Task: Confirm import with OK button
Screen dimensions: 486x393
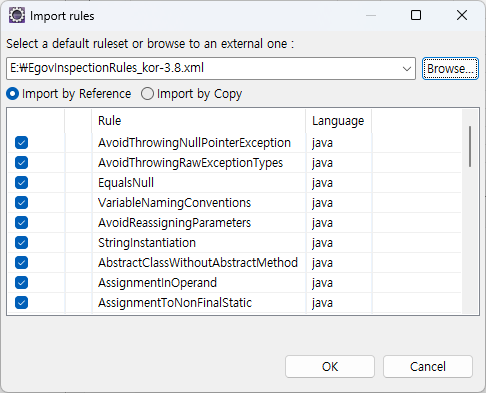Action: pos(330,366)
